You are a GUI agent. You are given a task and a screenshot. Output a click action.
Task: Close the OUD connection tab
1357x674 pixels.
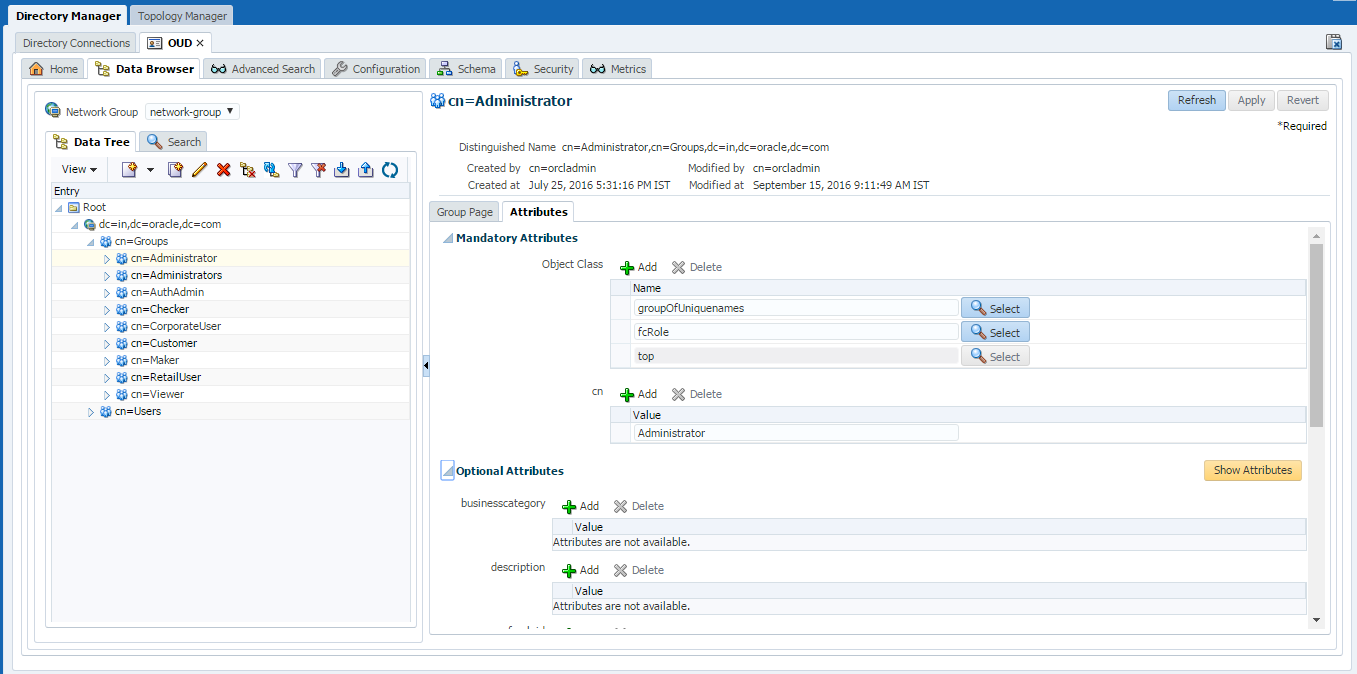[x=200, y=43]
